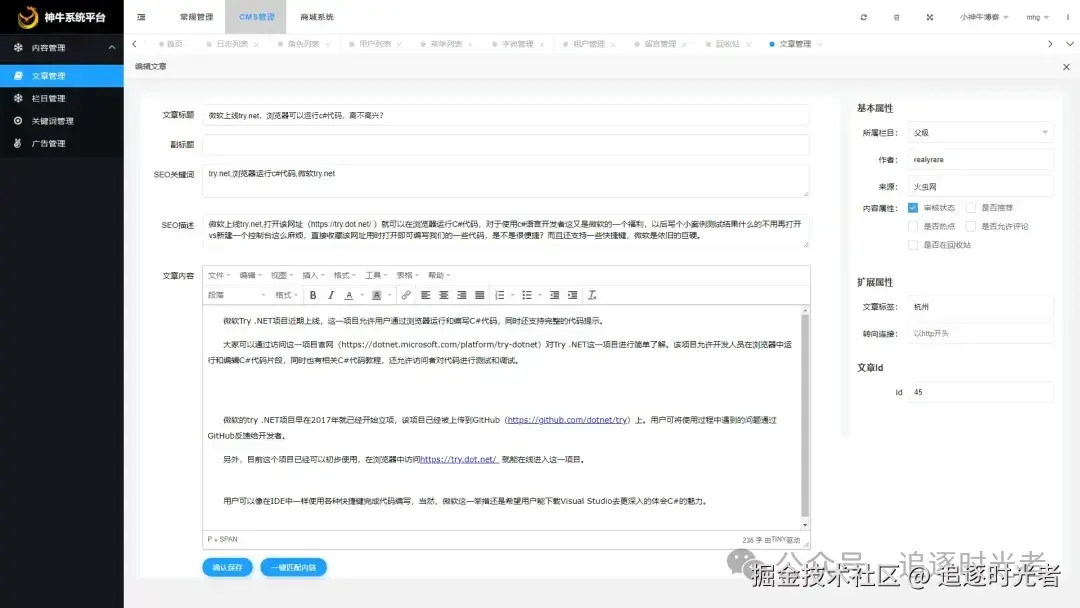The height and width of the screenshot is (608, 1080).
Task: Click the refresh icon in the top bar
Action: (x=863, y=17)
